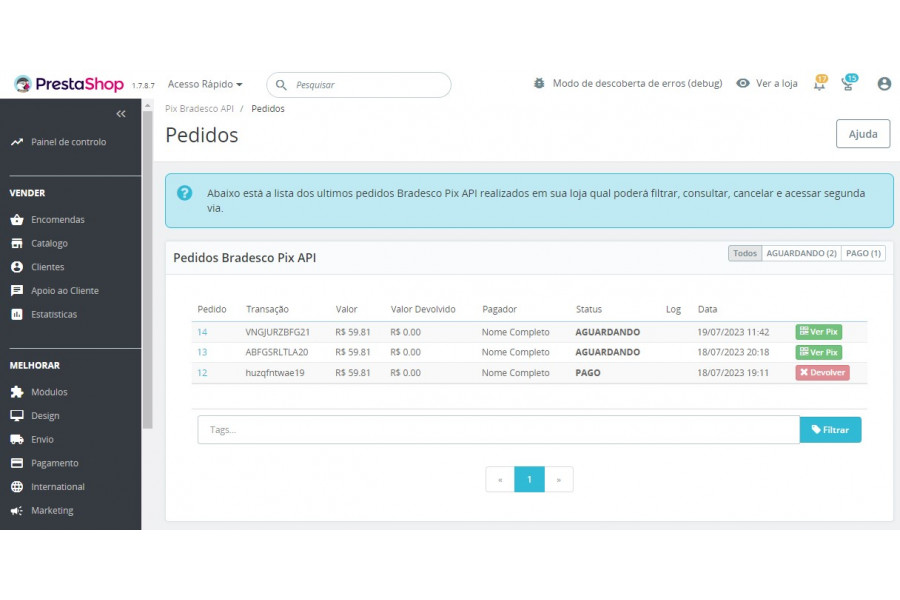This screenshot has width=900, height=600.
Task: Click the next page » pagination button
Action: pyautogui.click(x=558, y=479)
